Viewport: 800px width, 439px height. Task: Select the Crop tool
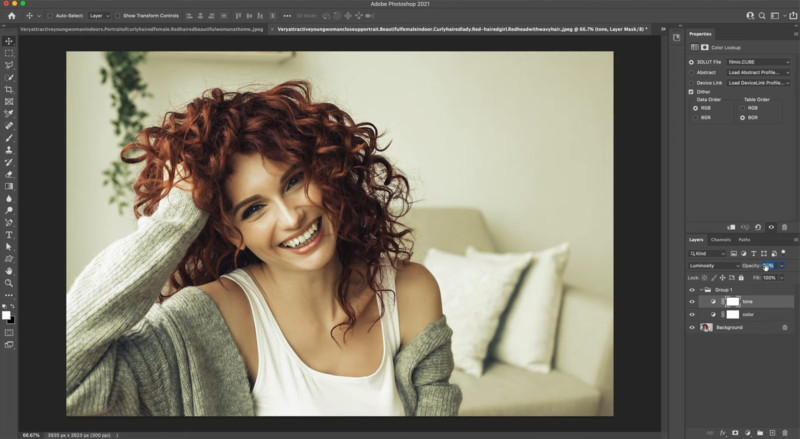pos(9,89)
